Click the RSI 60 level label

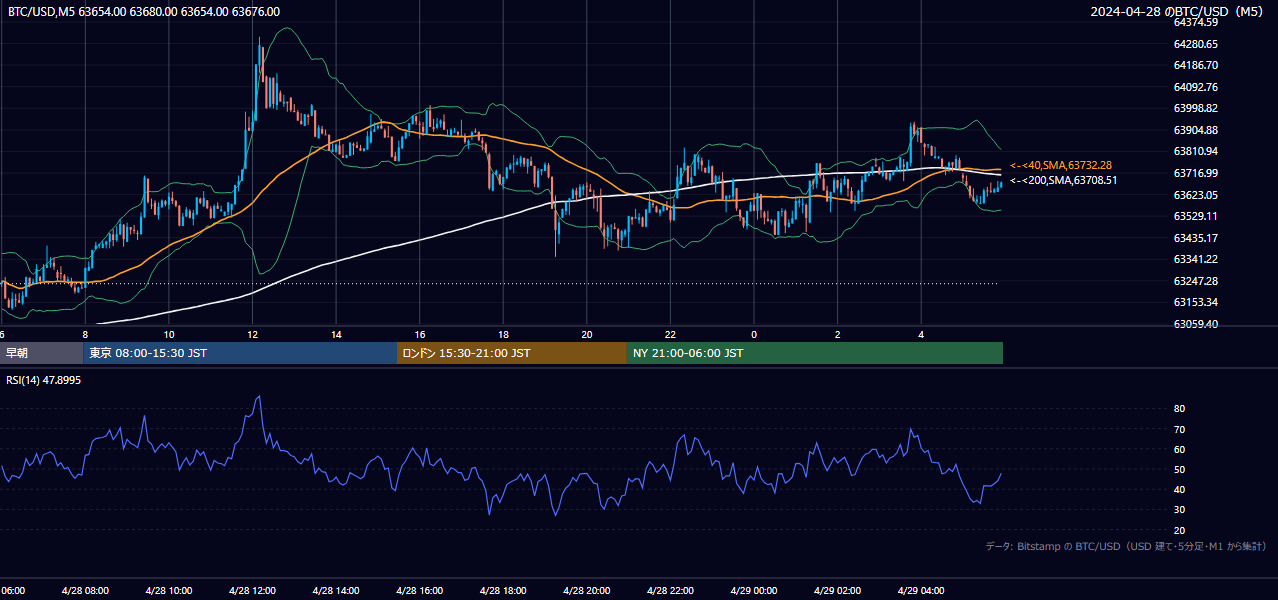point(1180,449)
